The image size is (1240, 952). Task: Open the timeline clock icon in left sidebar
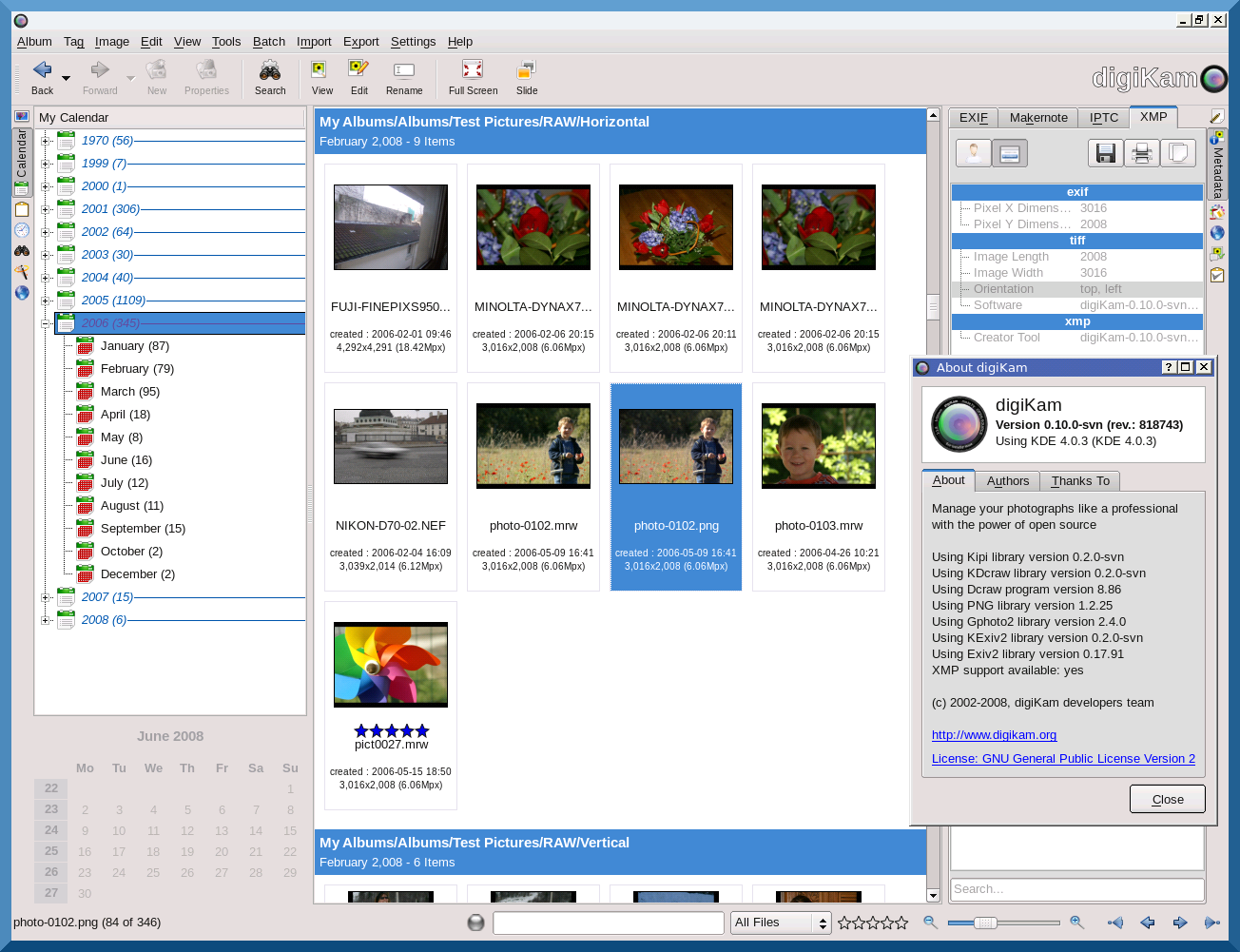[x=22, y=230]
